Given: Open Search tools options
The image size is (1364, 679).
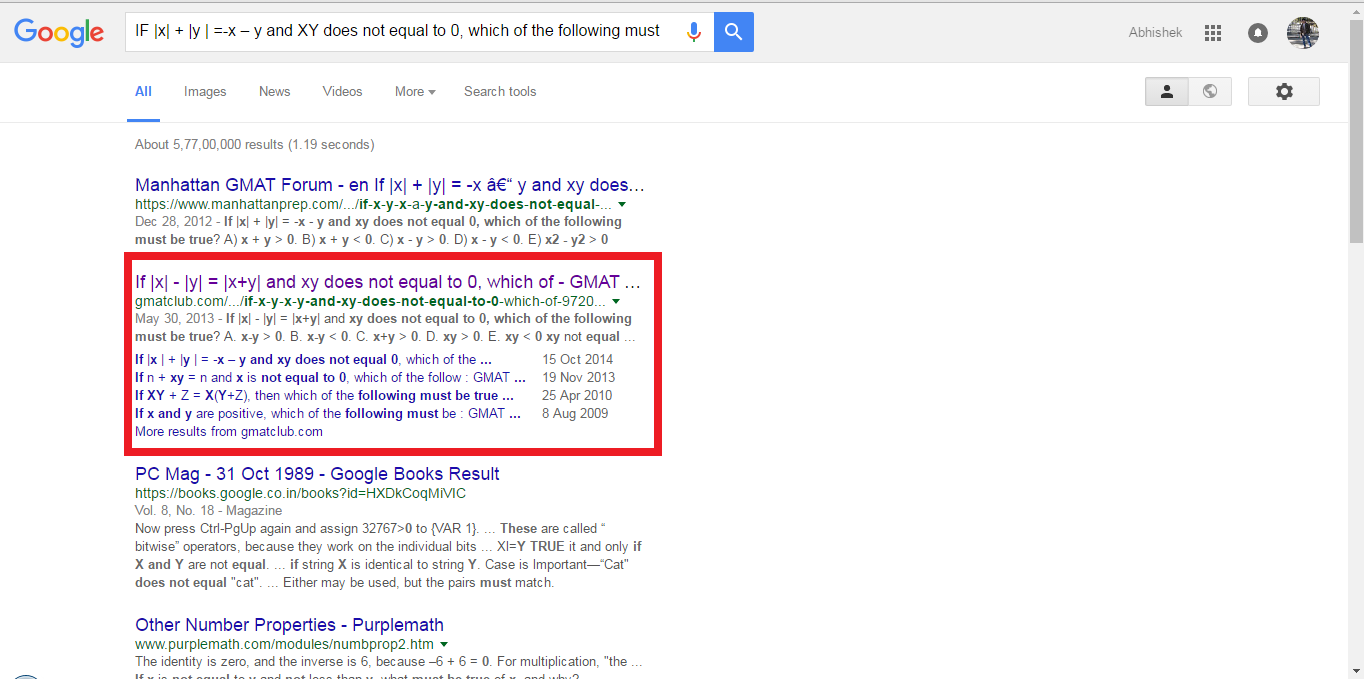Looking at the screenshot, I should [500, 91].
